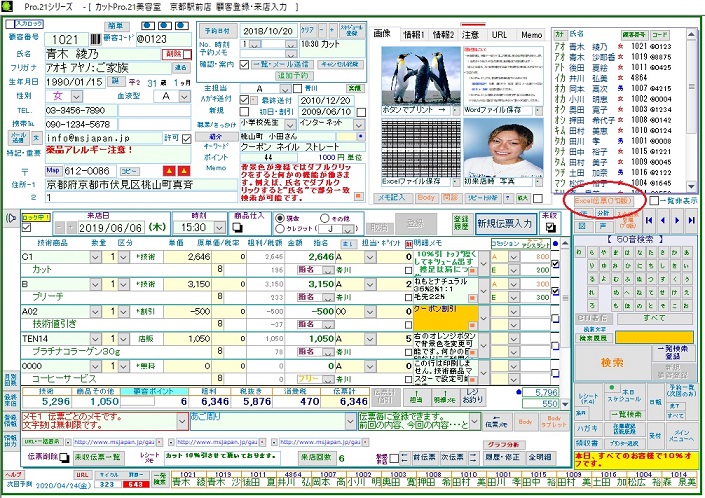Screen dimensions: 705x498
Task: Open the インターネット referral dropdown
Action: (359, 124)
